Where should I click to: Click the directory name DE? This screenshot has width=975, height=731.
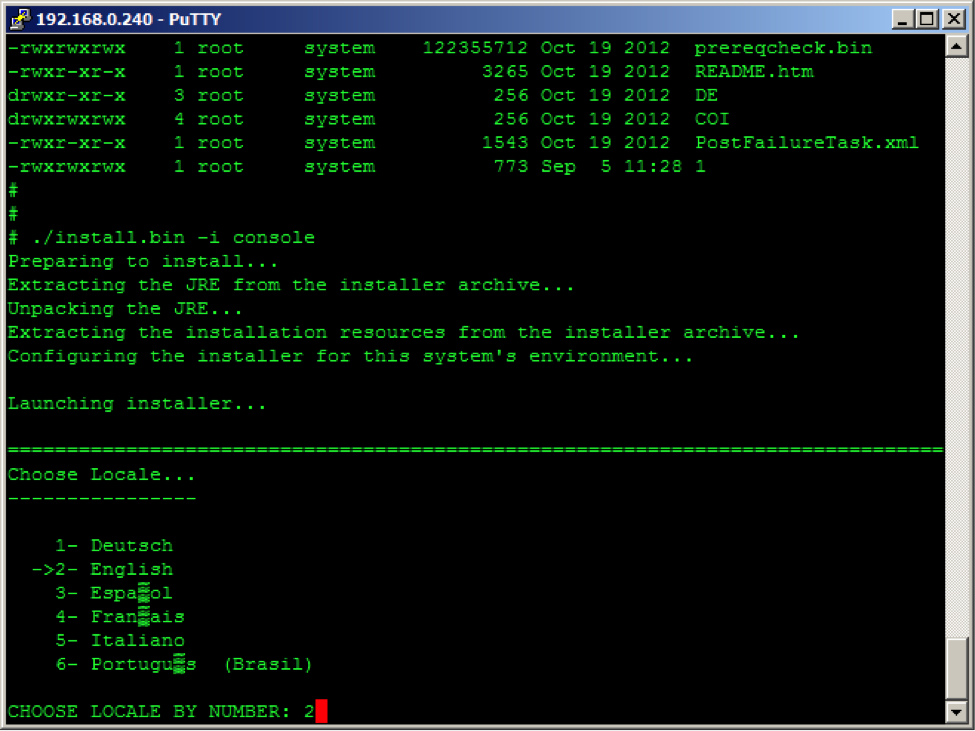pyautogui.click(x=706, y=96)
